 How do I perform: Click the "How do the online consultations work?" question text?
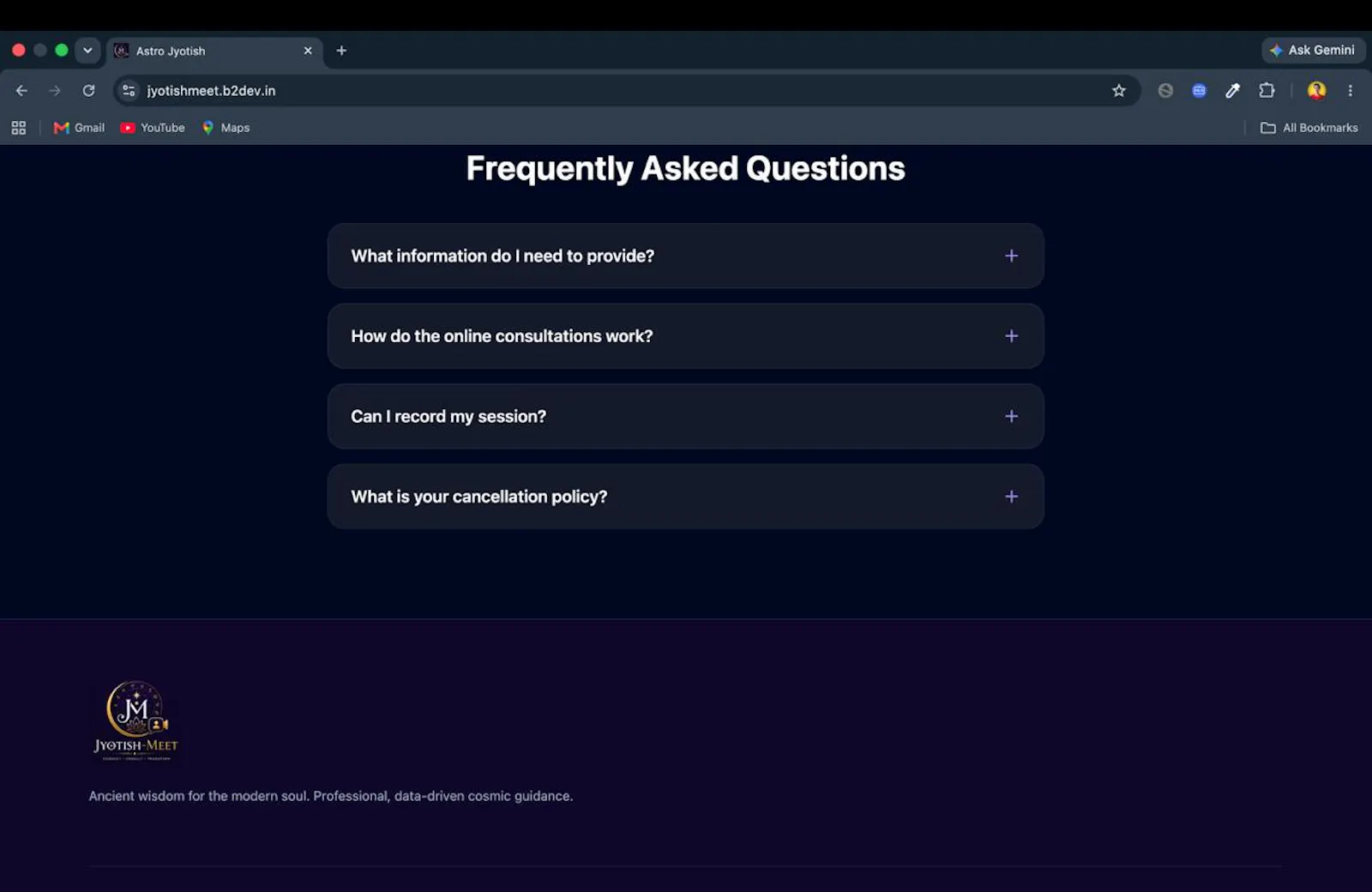pos(502,336)
